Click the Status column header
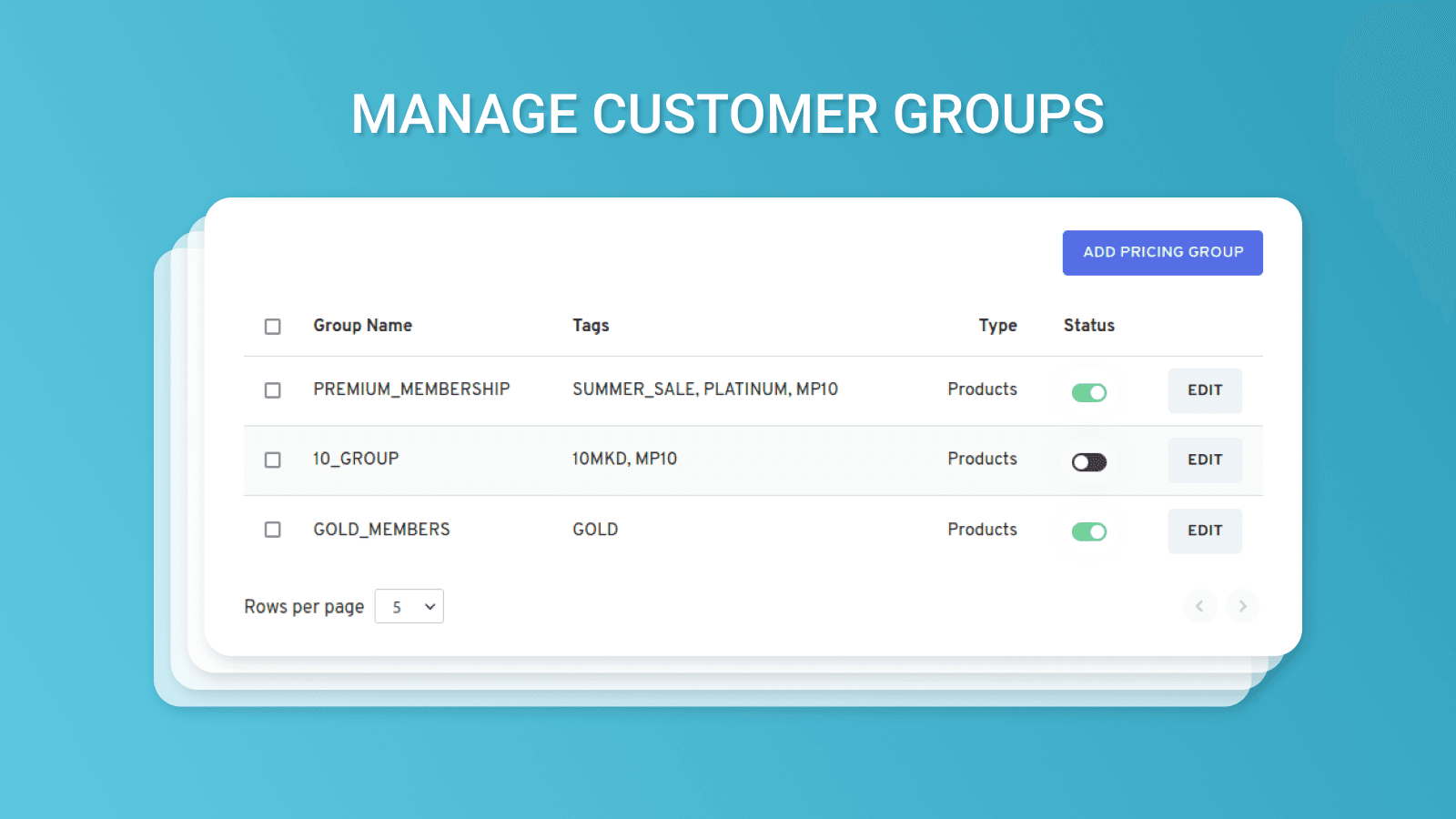Image resolution: width=1456 pixels, height=819 pixels. point(1088,325)
